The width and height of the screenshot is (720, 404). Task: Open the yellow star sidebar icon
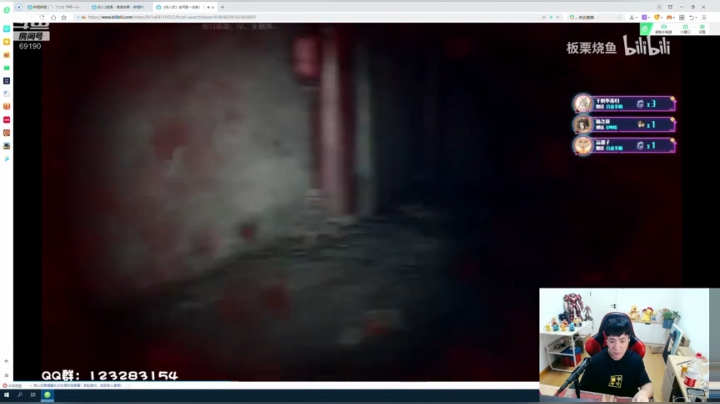(x=6, y=42)
